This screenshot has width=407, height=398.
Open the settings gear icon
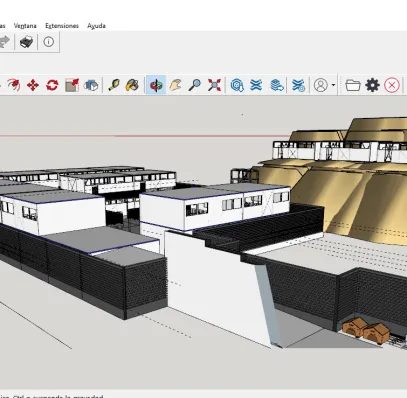(x=372, y=85)
